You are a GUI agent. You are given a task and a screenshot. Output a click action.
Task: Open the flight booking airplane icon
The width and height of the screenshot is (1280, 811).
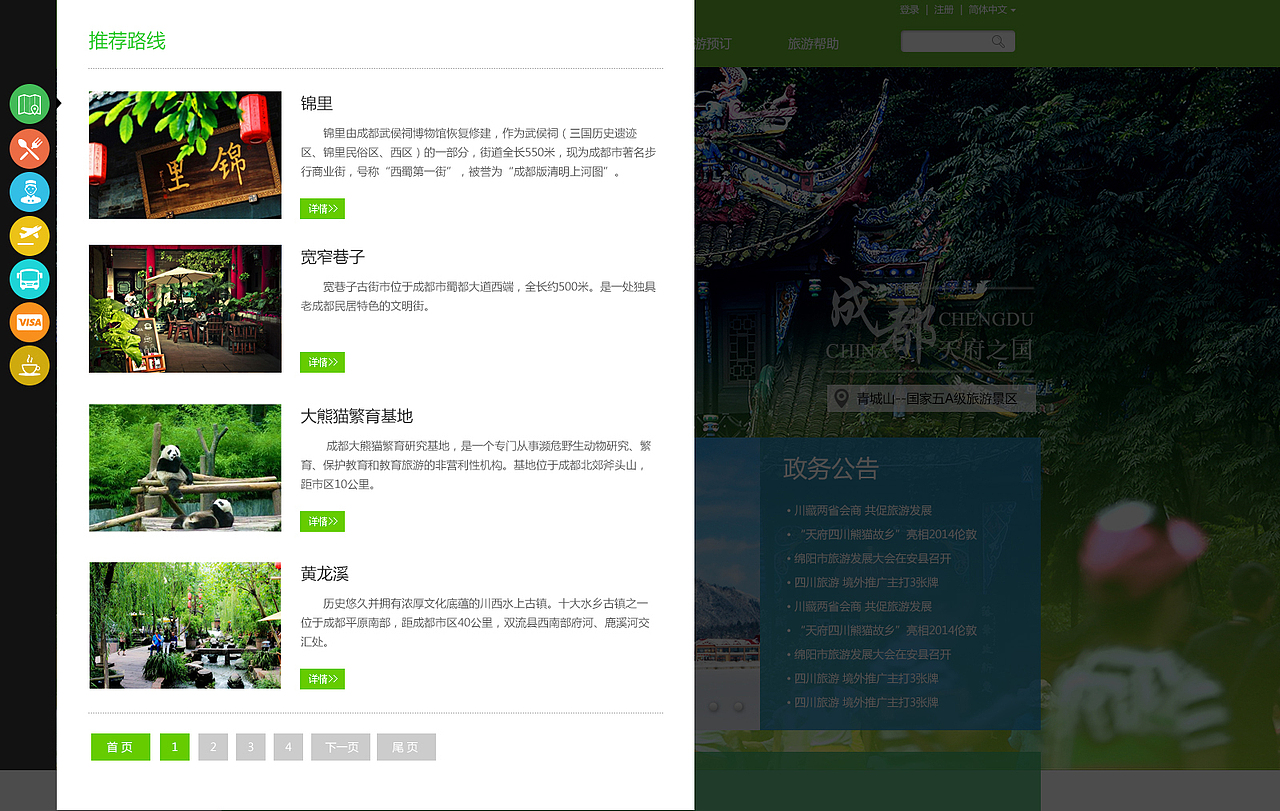(x=29, y=237)
